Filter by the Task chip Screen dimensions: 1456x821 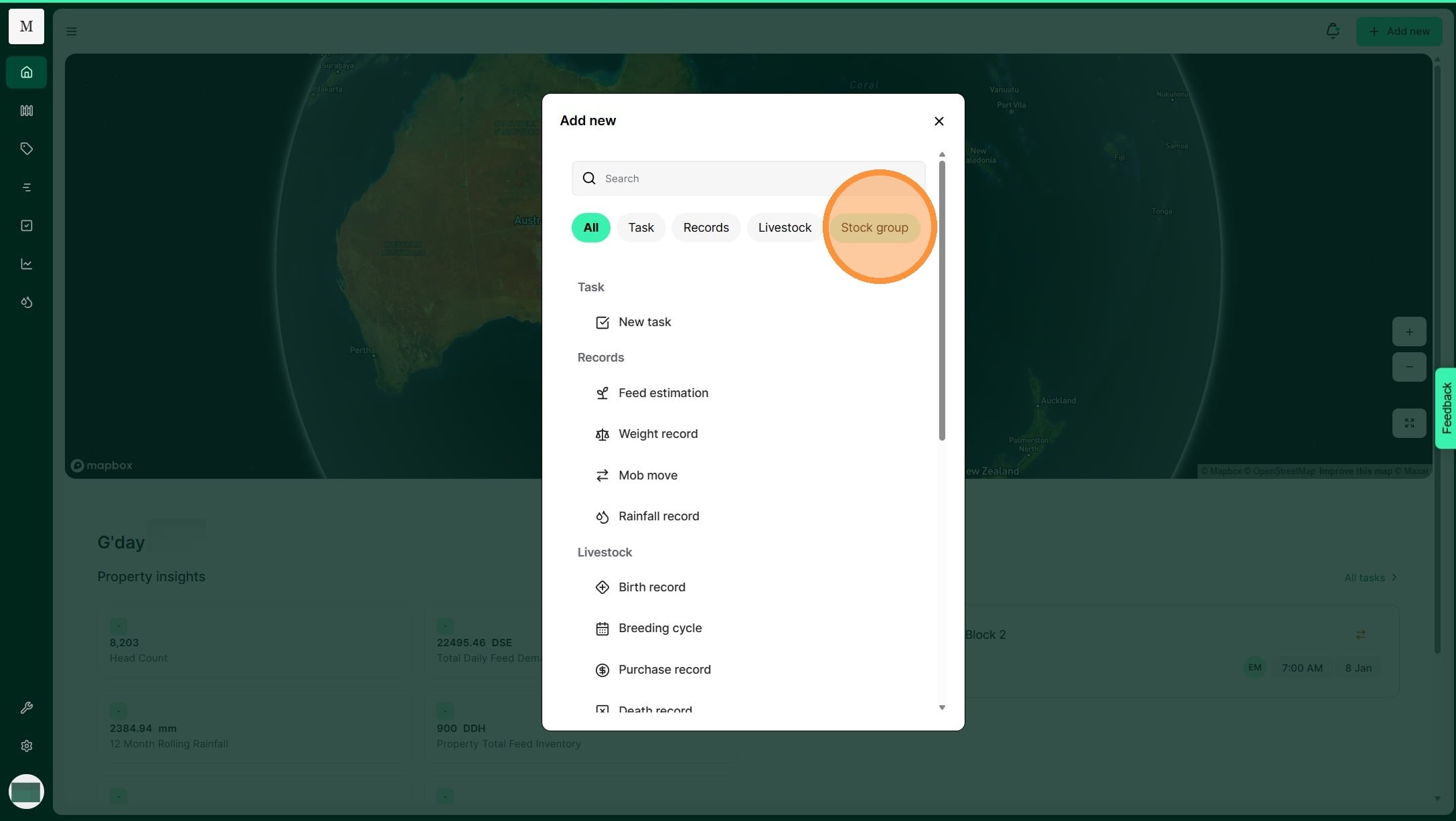[641, 228]
